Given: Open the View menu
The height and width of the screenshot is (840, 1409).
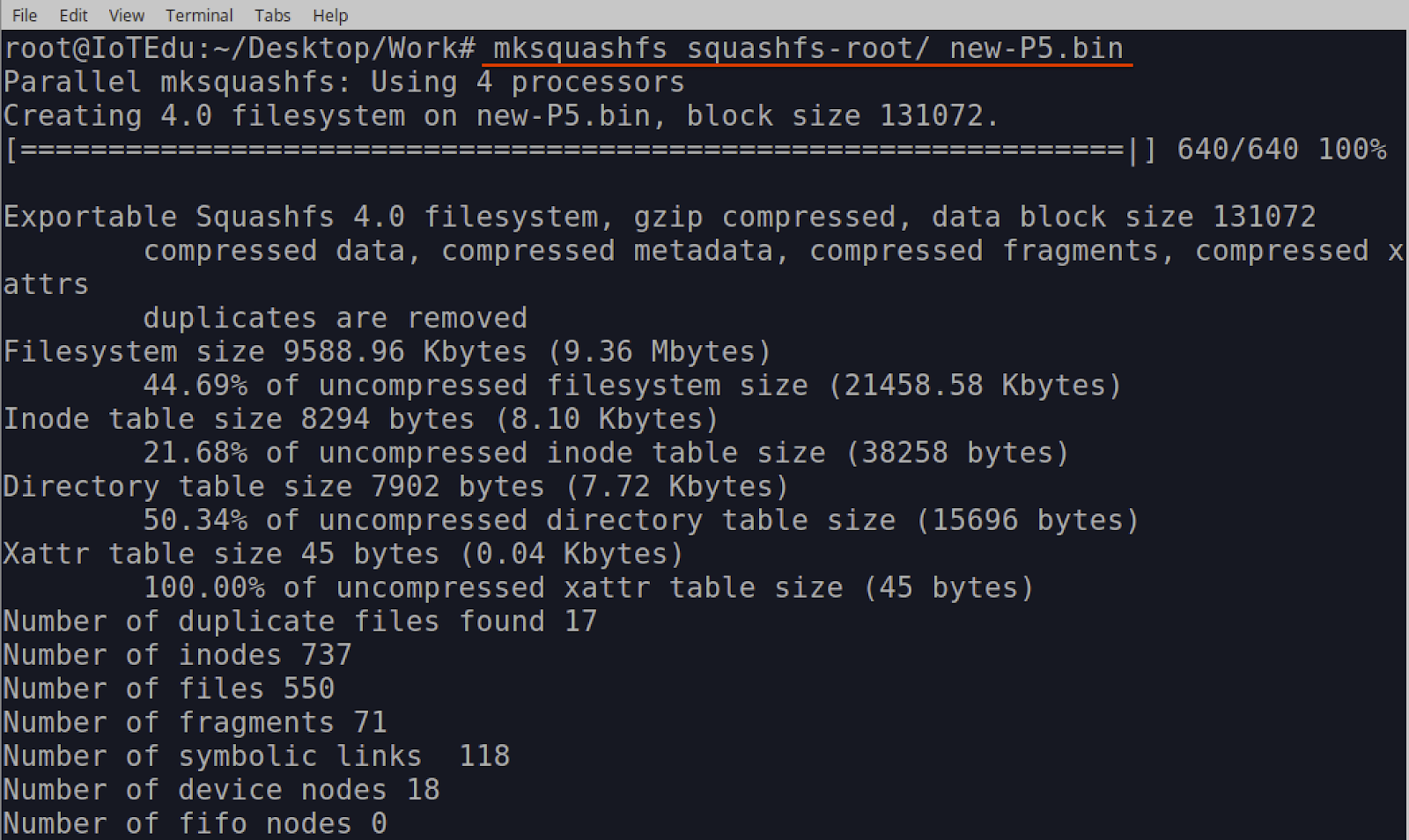Looking at the screenshot, I should [126, 15].
